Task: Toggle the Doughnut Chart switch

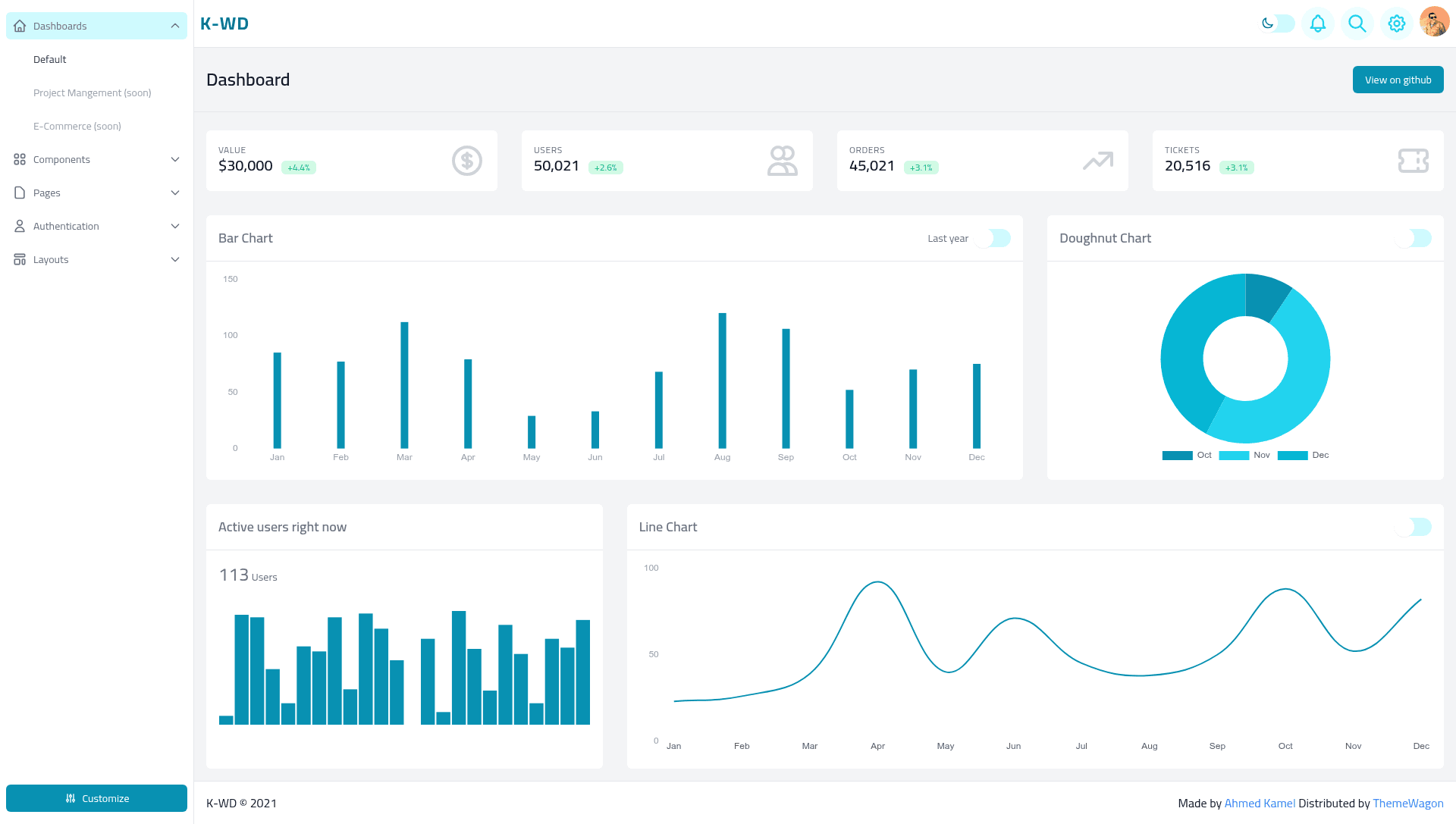Action: coord(1414,238)
